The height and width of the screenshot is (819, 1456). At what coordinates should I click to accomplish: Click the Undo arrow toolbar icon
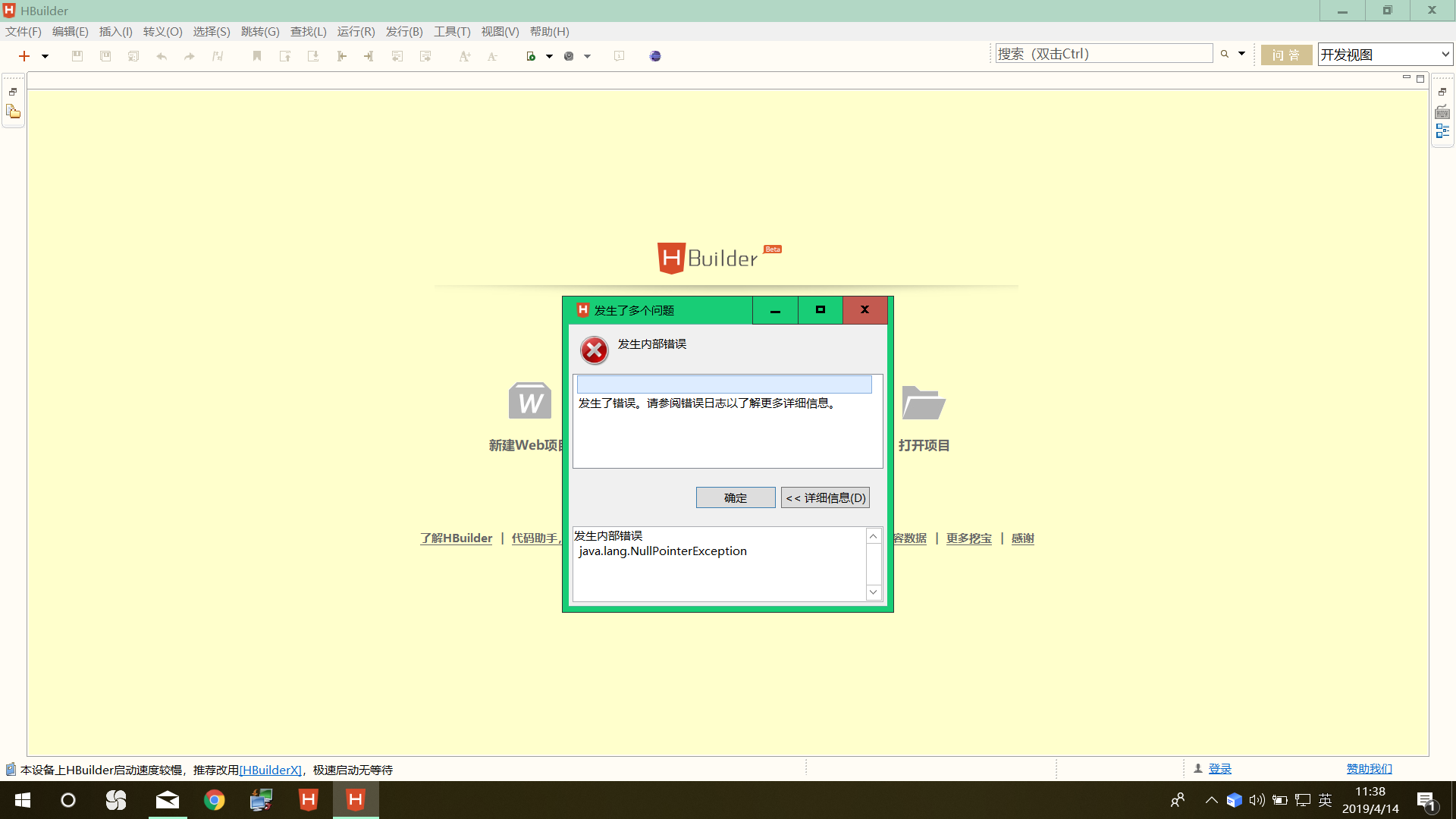point(162,56)
